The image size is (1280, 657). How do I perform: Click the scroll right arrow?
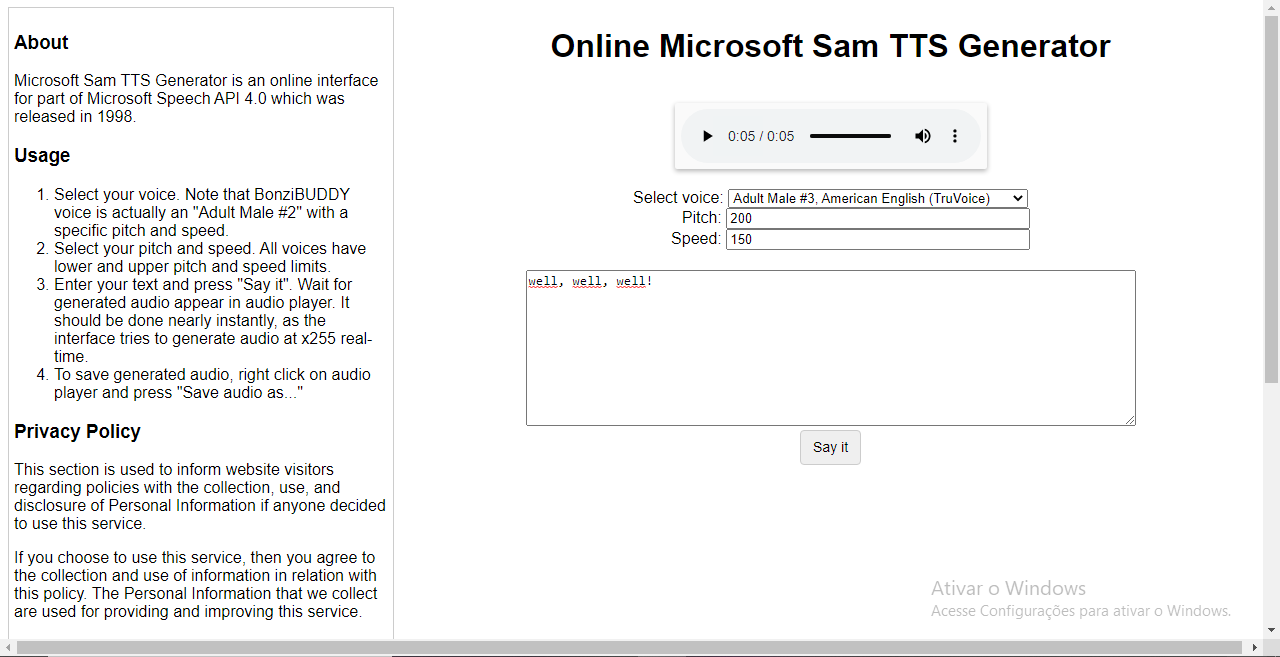(x=1254, y=648)
